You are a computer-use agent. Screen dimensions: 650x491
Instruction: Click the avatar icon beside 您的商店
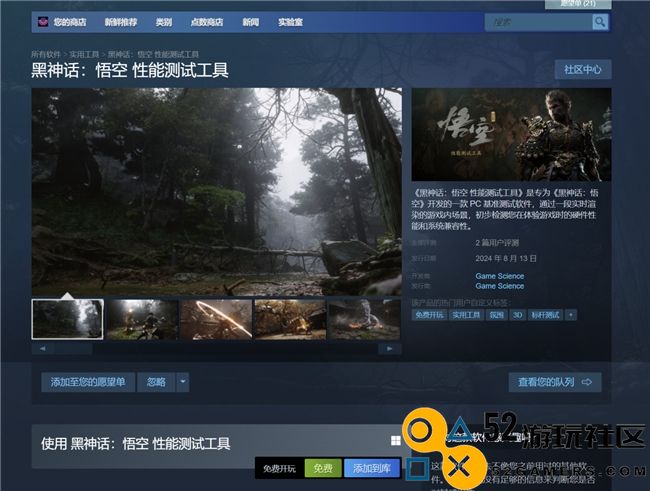[x=43, y=22]
